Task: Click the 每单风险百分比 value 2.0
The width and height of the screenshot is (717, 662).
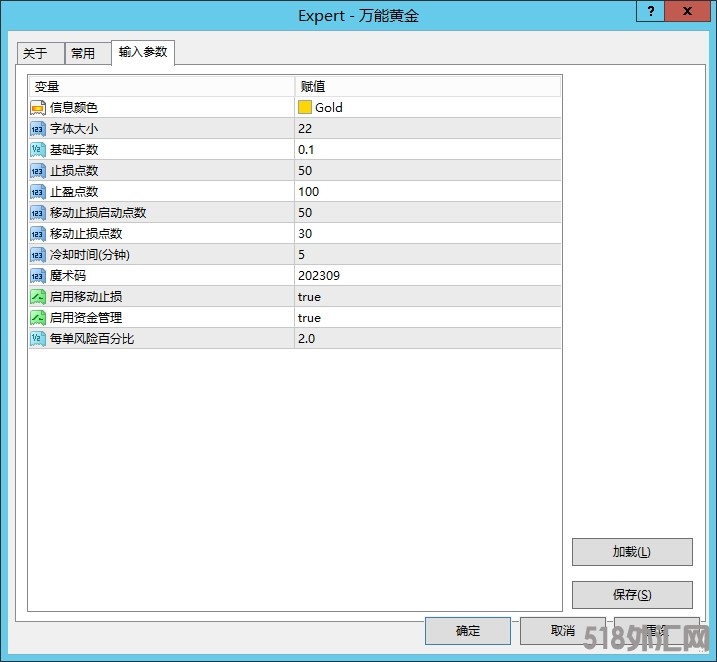Action: click(x=306, y=339)
